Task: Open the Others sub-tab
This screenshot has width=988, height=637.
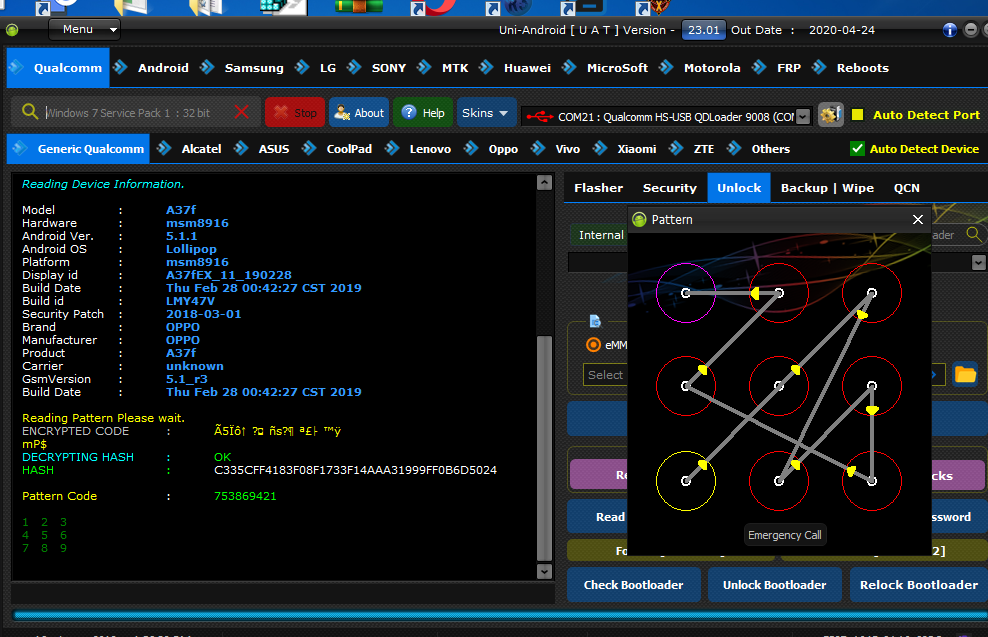Action: [770, 149]
